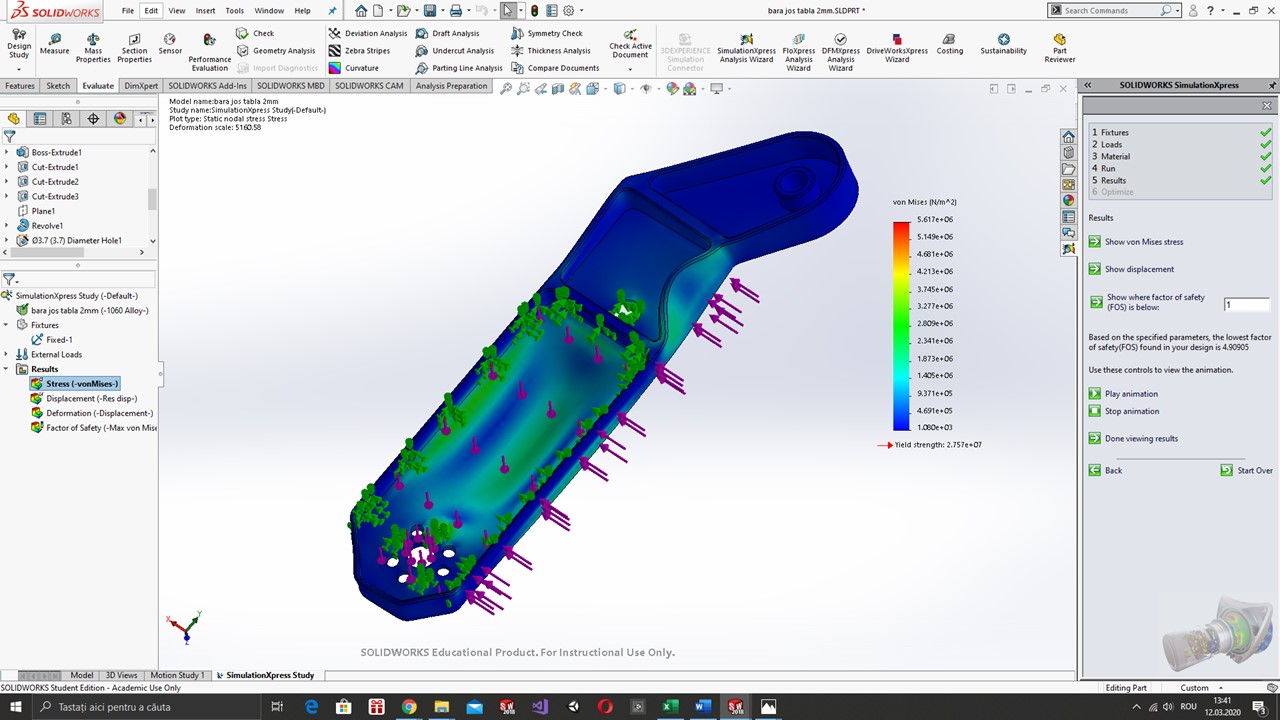Expand the Revolve1 feature
The image size is (1280, 720).
(x=7, y=226)
